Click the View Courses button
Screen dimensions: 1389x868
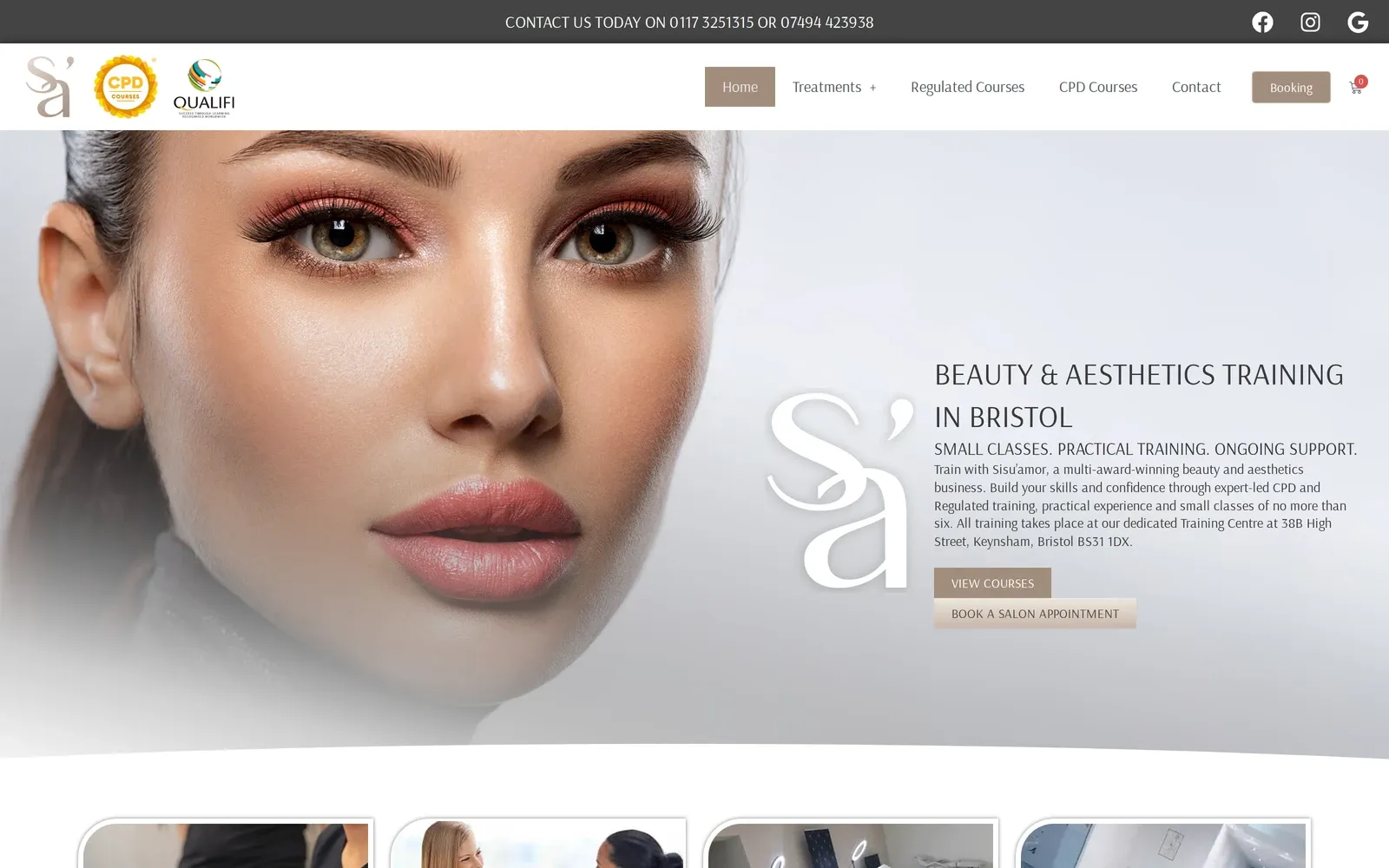tap(992, 583)
